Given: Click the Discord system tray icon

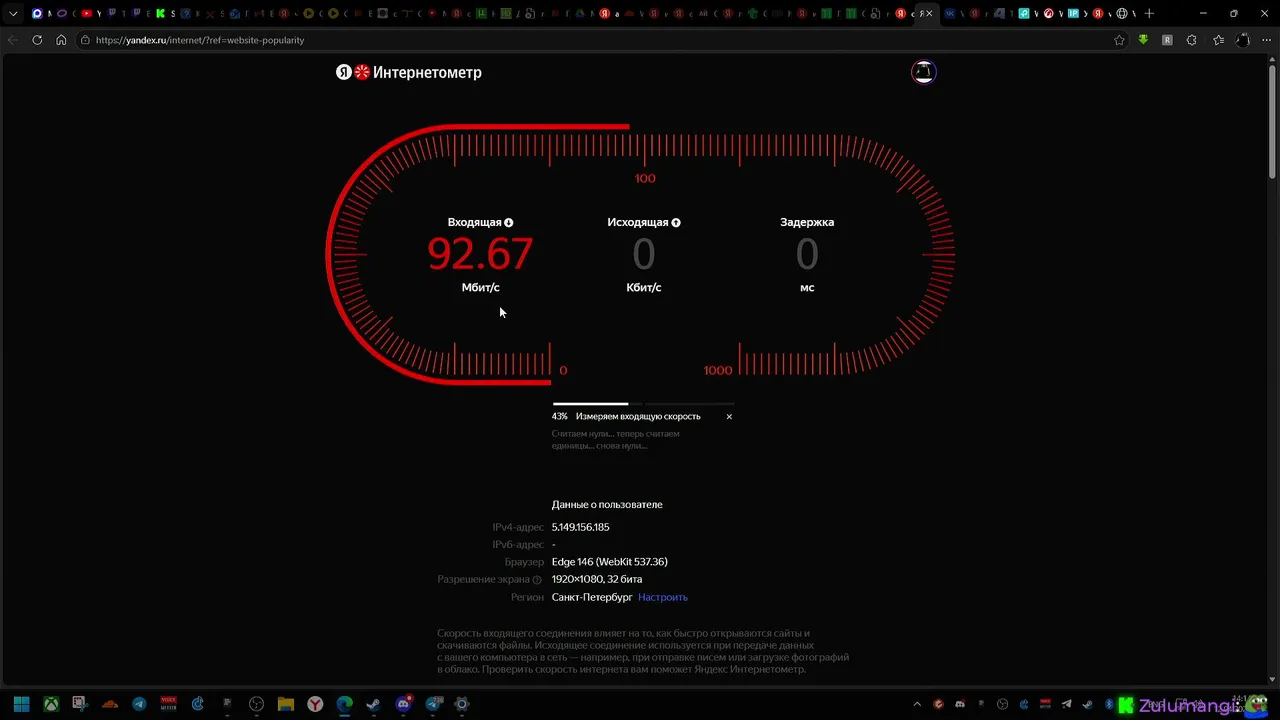Looking at the screenshot, I should pyautogui.click(x=960, y=704).
